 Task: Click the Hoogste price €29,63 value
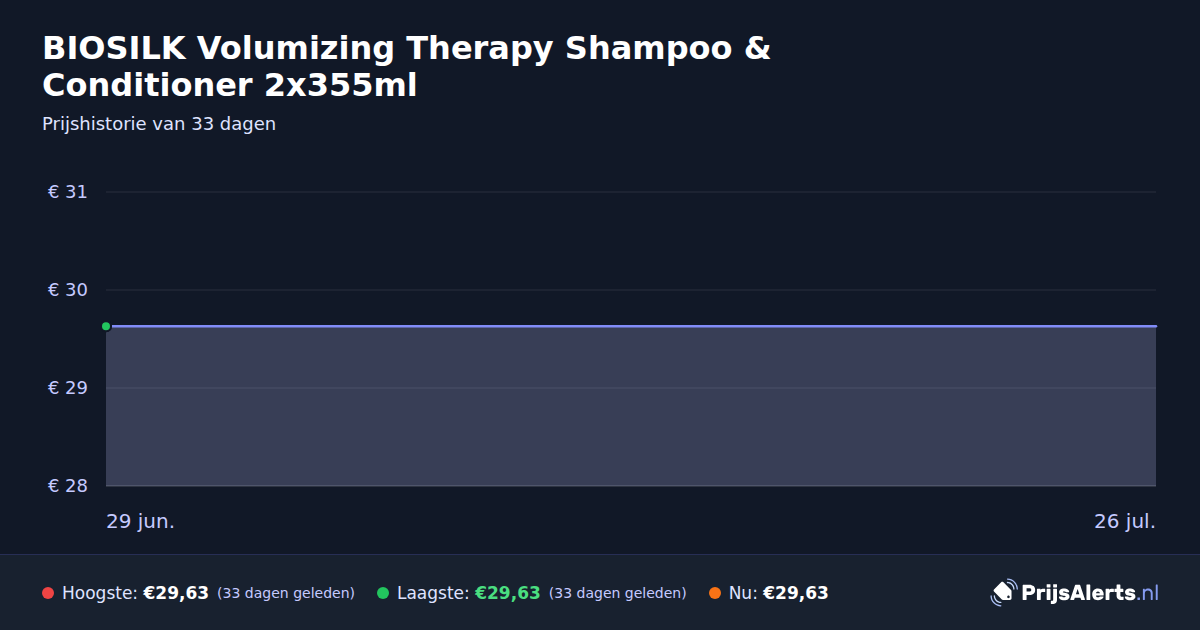coord(176,593)
